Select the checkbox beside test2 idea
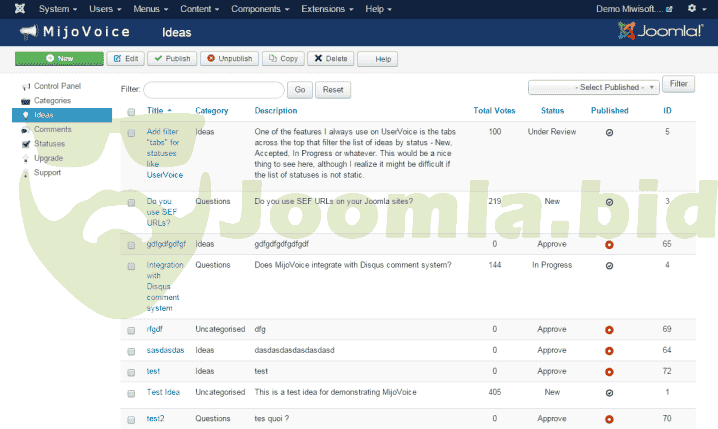The image size is (718, 429). click(x=131, y=419)
